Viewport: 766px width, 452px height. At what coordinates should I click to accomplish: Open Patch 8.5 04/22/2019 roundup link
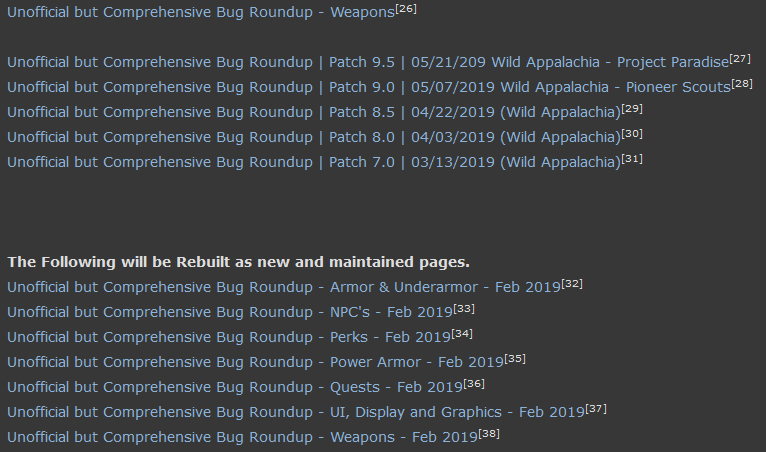tap(314, 112)
